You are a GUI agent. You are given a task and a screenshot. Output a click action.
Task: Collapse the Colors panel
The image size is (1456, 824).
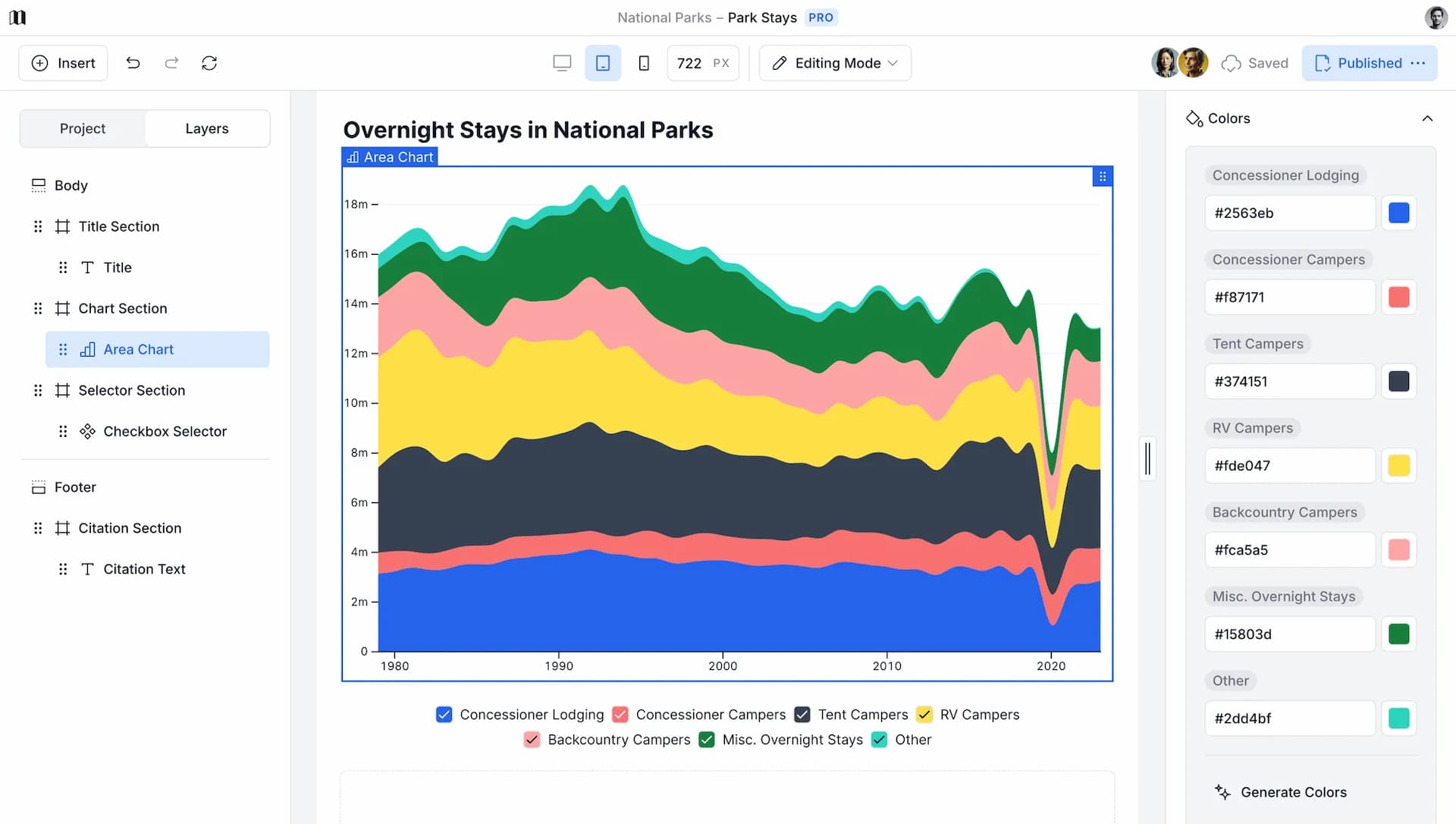pos(1428,118)
